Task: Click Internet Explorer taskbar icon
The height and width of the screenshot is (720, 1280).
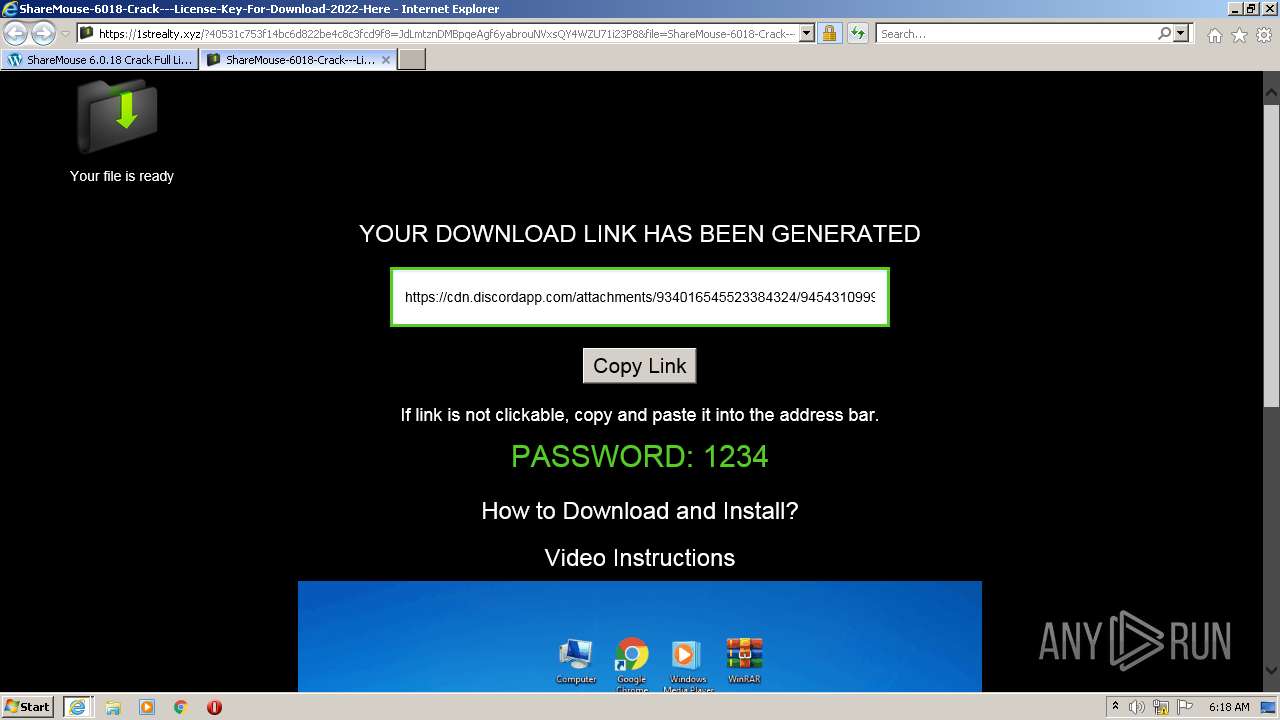Action: 77,707
